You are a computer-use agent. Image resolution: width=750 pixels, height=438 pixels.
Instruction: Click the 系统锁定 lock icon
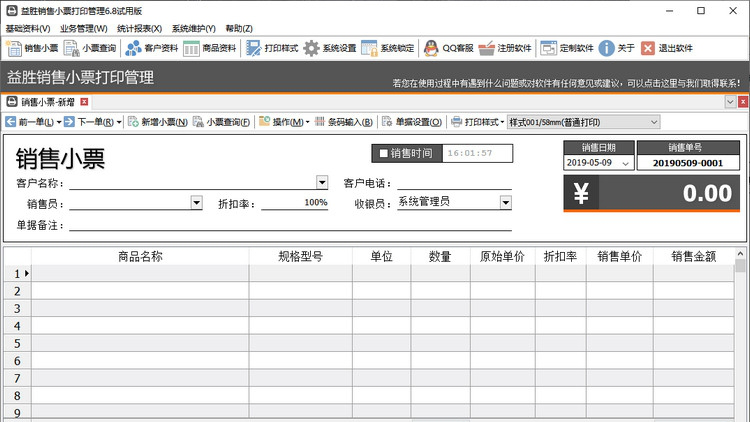tap(388, 48)
